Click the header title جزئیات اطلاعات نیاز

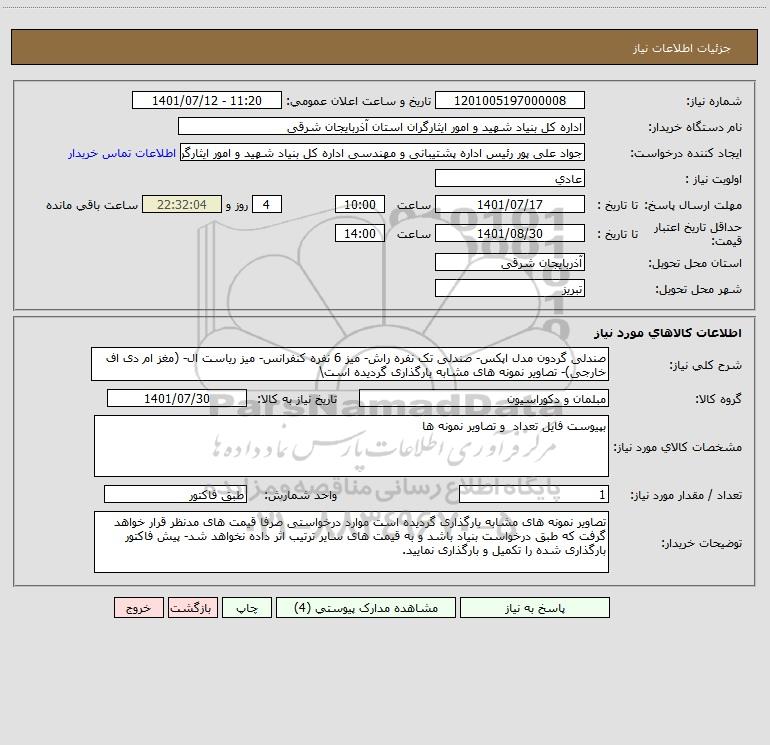pyautogui.click(x=682, y=48)
